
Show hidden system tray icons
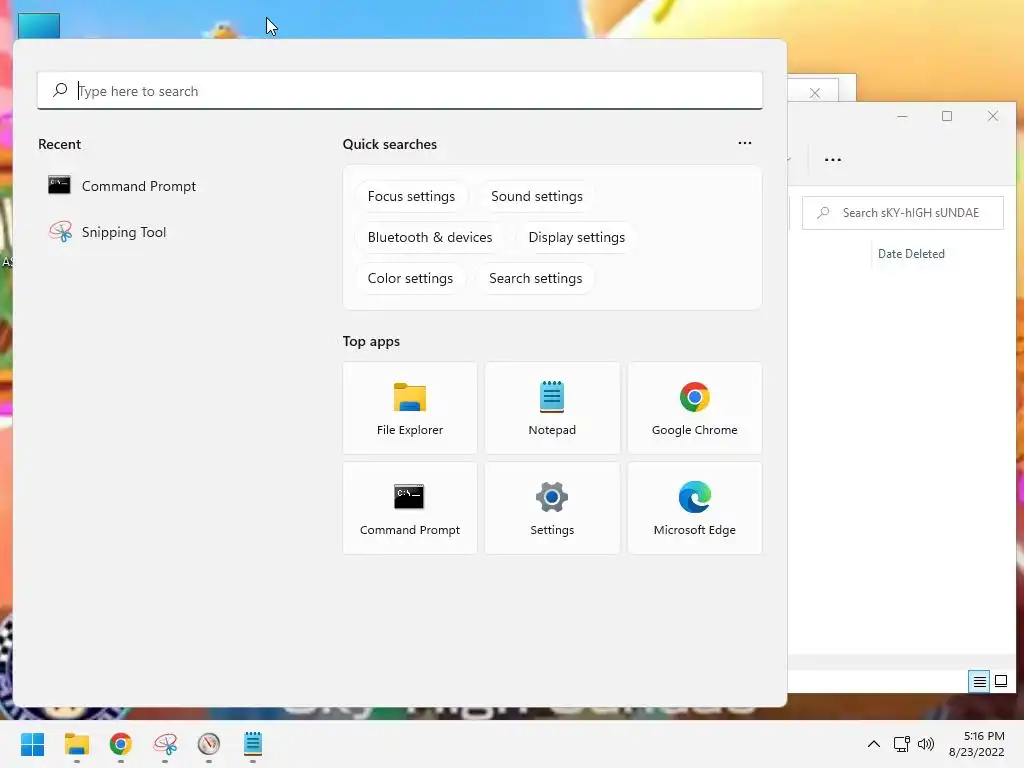874,744
